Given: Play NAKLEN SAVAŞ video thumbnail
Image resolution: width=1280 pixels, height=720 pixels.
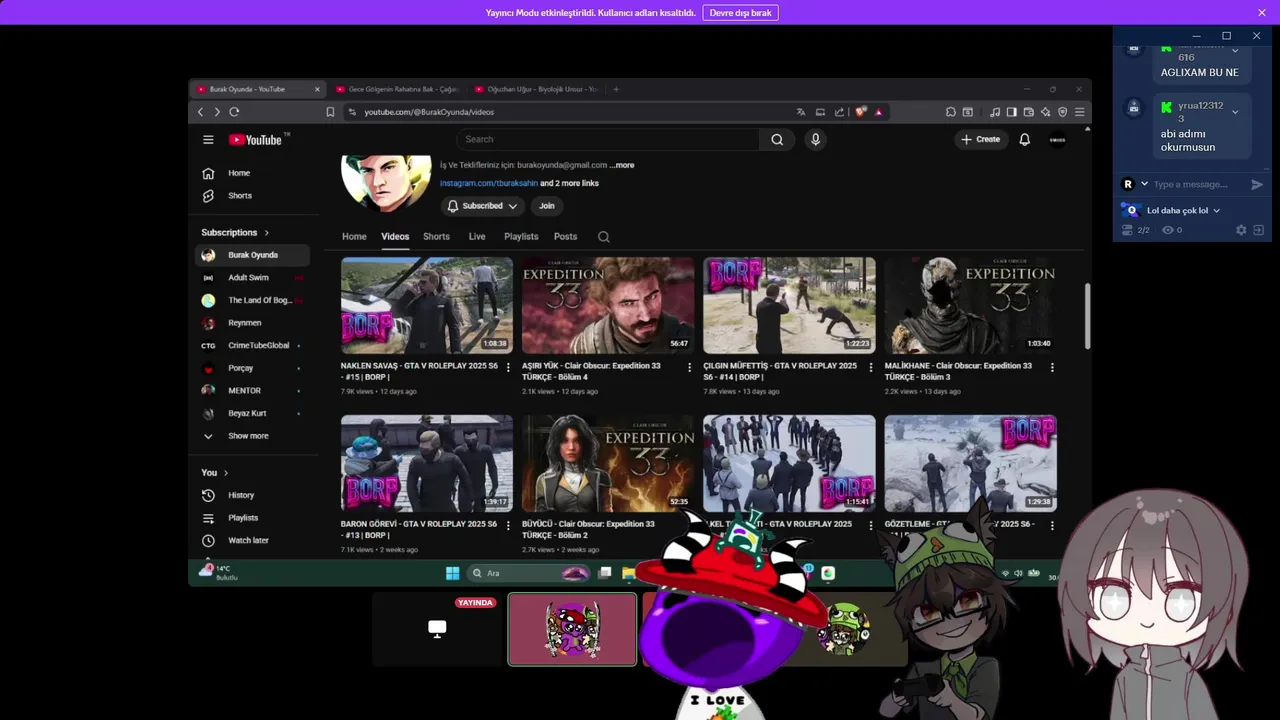Looking at the screenshot, I should click(x=427, y=306).
